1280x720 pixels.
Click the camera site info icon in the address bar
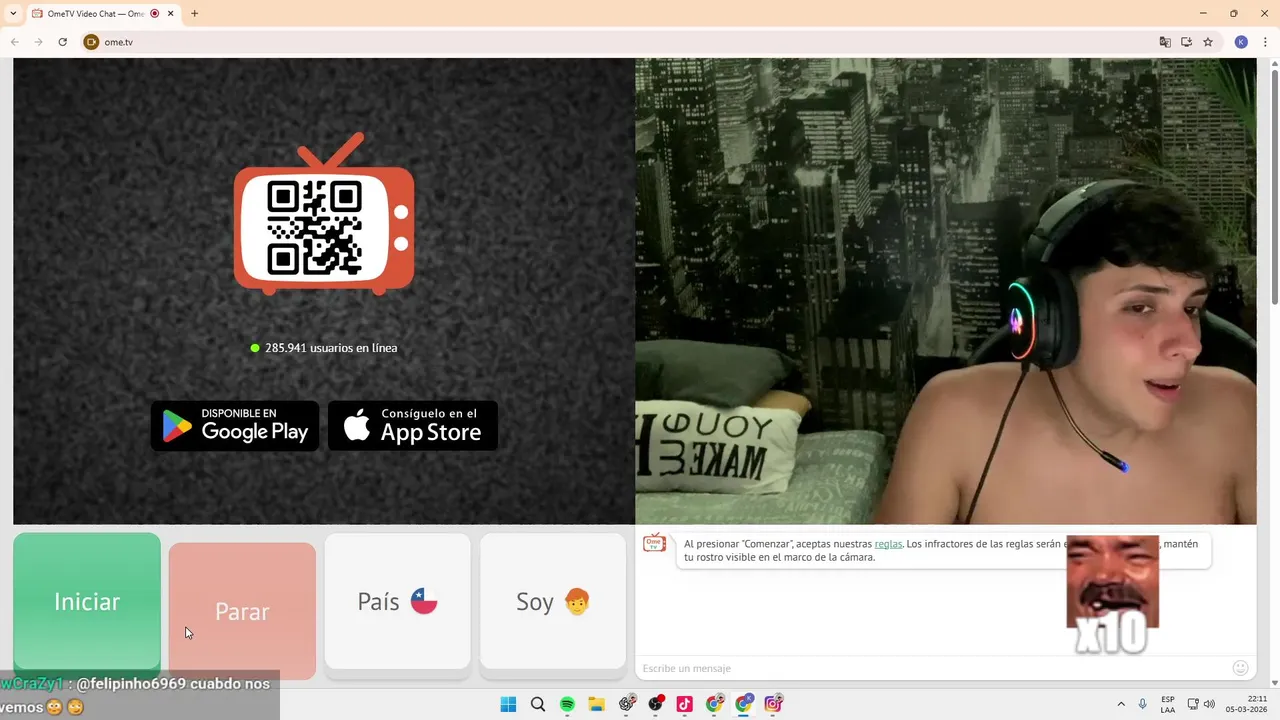[x=91, y=42]
